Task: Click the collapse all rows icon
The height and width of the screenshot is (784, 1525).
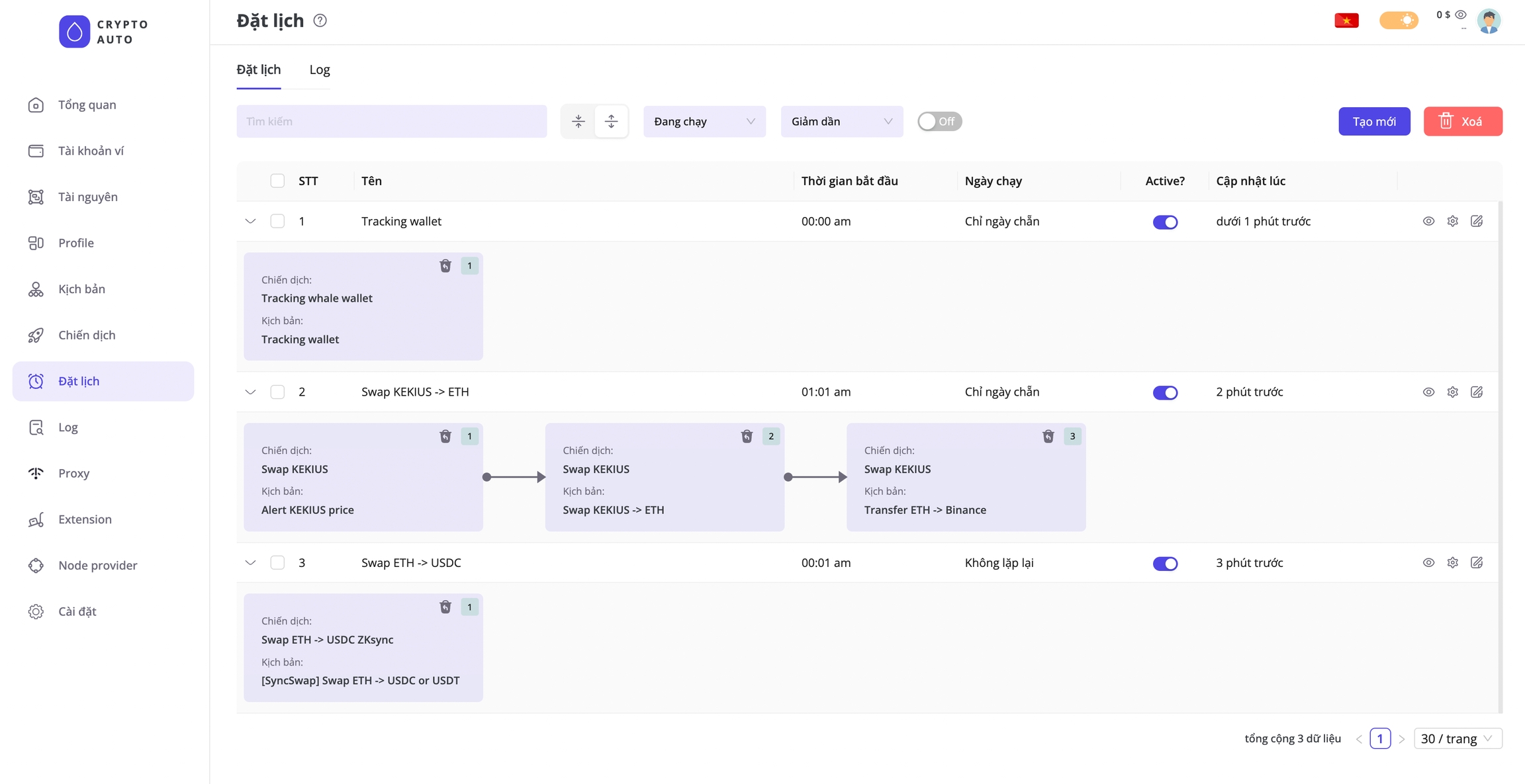Action: tap(578, 121)
